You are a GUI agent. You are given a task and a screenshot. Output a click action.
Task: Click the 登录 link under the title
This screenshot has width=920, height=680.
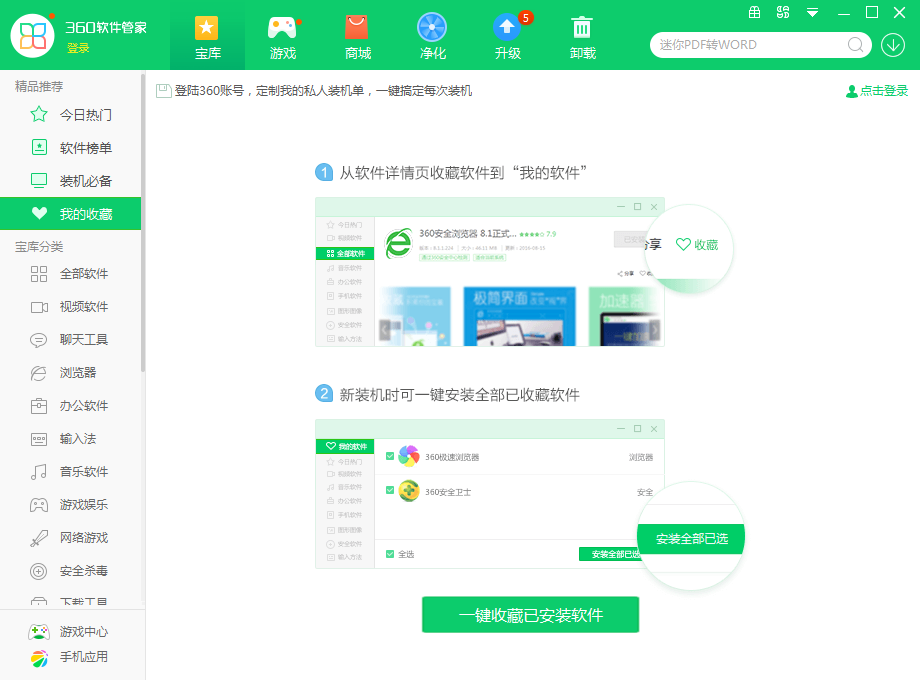tap(78, 48)
